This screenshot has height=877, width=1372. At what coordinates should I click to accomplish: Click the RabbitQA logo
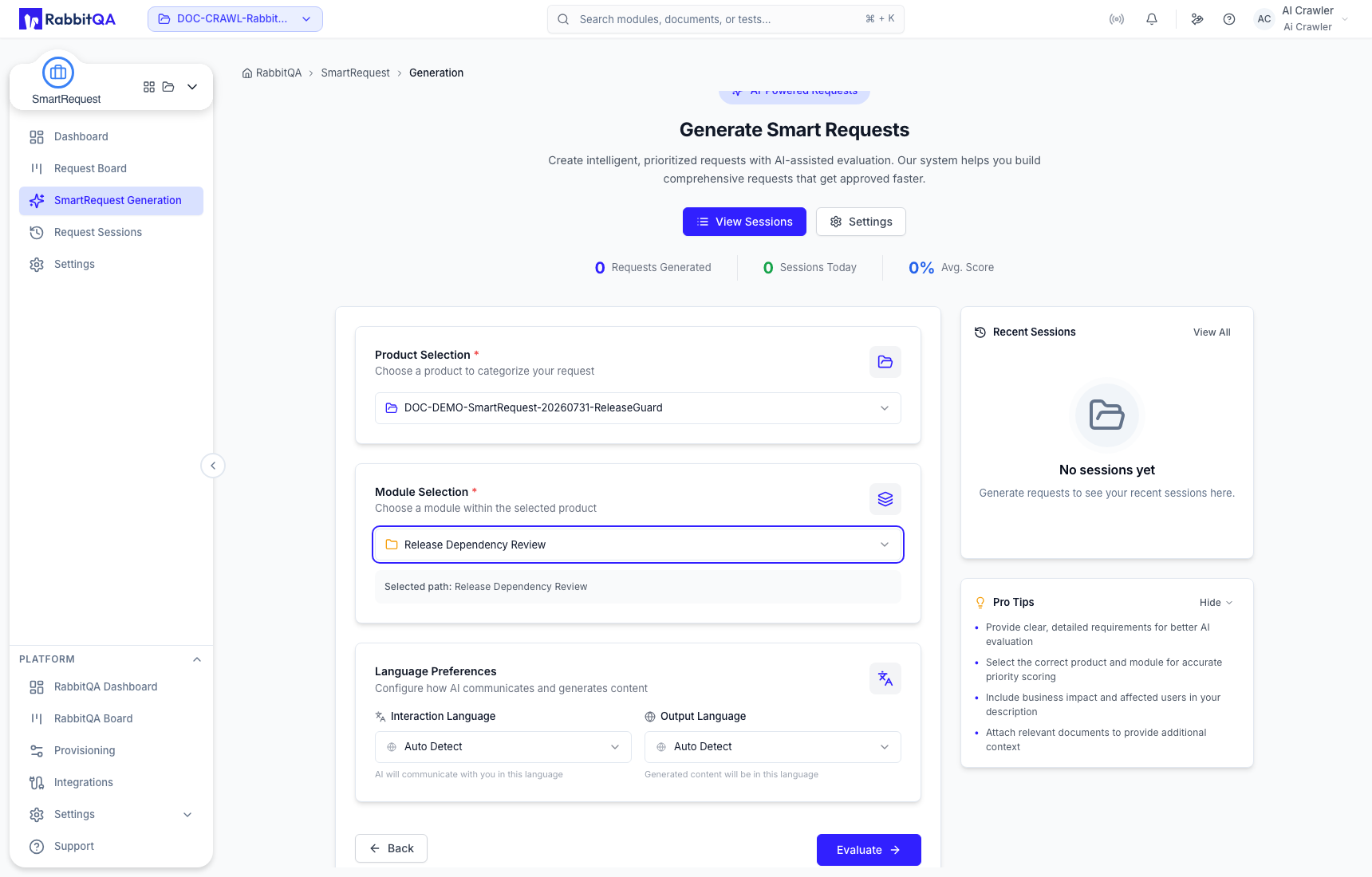(67, 19)
